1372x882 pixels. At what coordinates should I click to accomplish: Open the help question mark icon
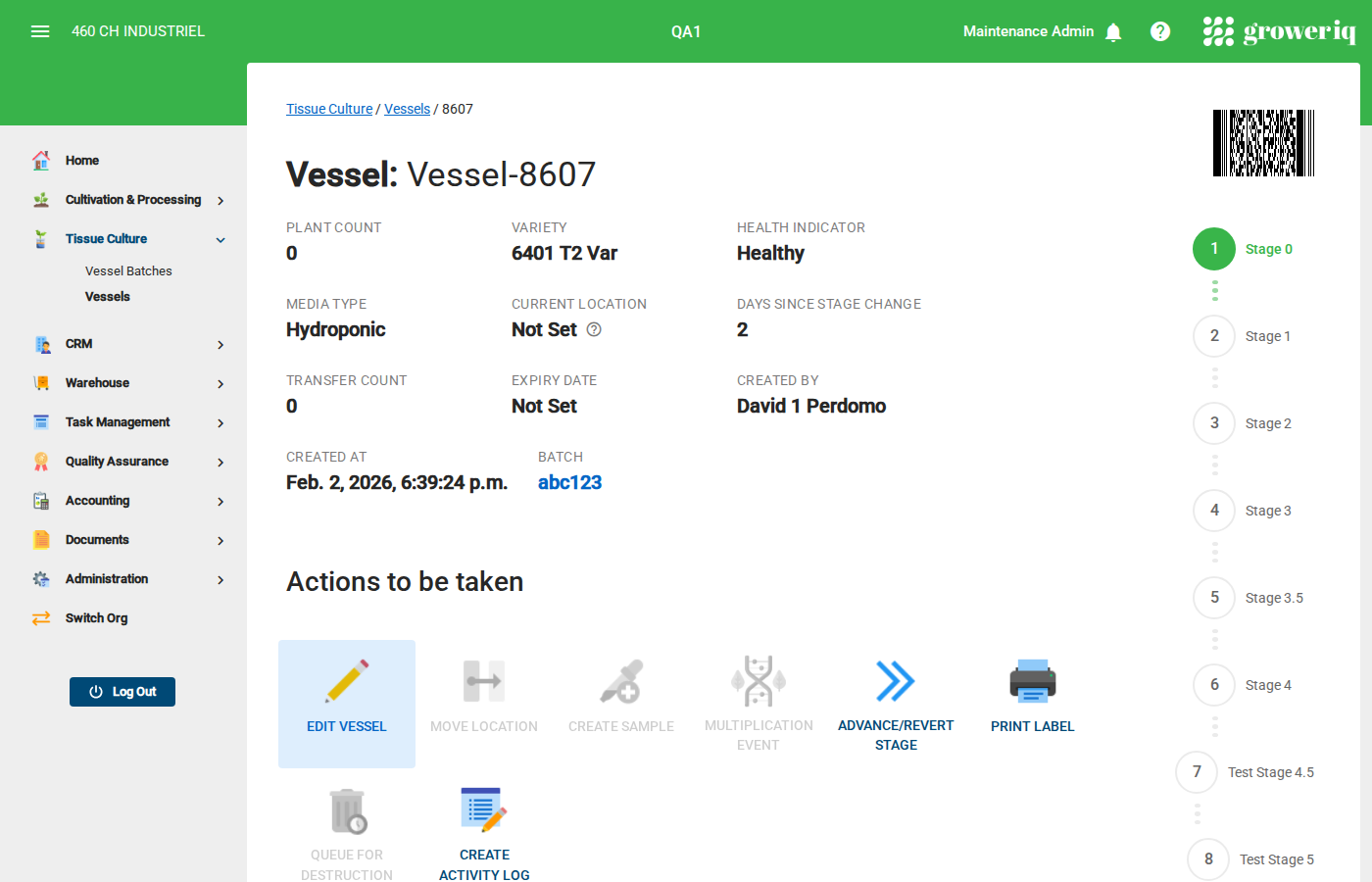(x=1160, y=30)
